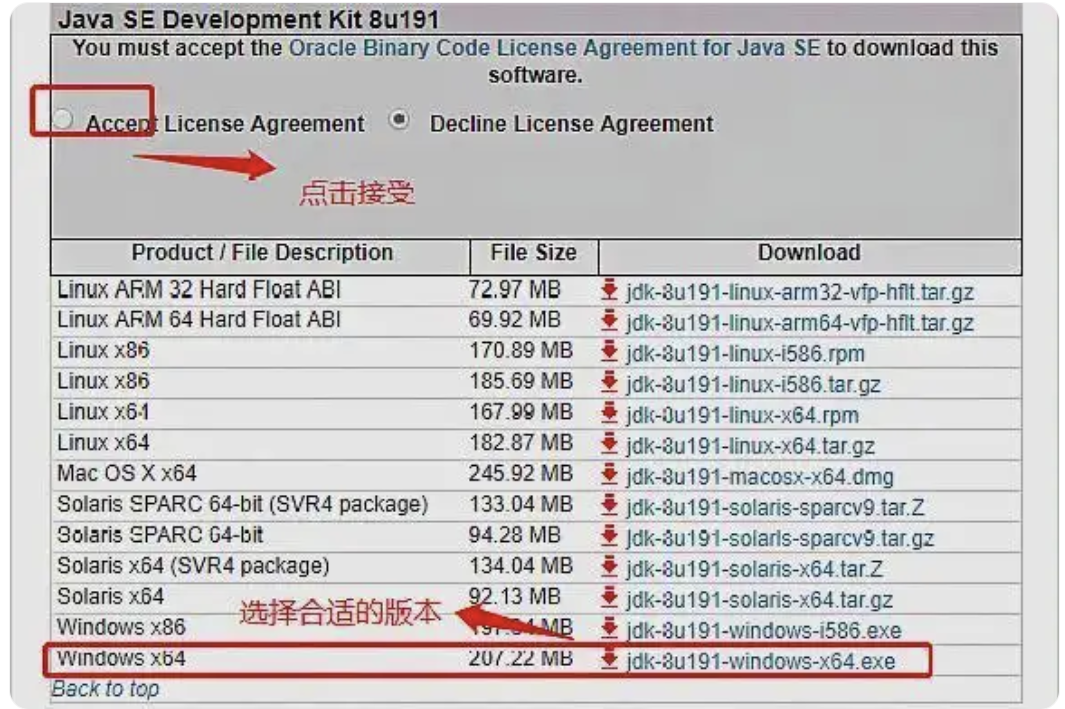Click the "Linux ARM 64 Hard Float ABI" description
Screen dimensions: 1065x709
click(199, 320)
